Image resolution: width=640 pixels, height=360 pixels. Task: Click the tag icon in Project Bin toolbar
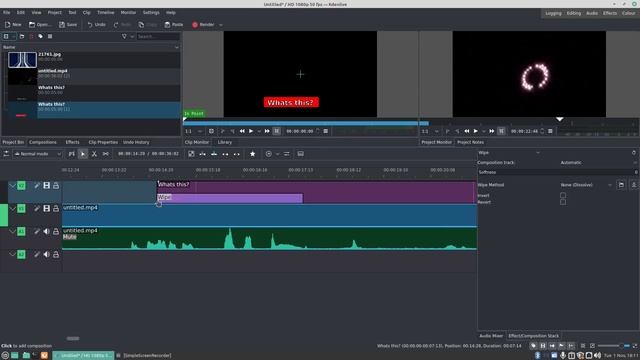tap(40, 36)
